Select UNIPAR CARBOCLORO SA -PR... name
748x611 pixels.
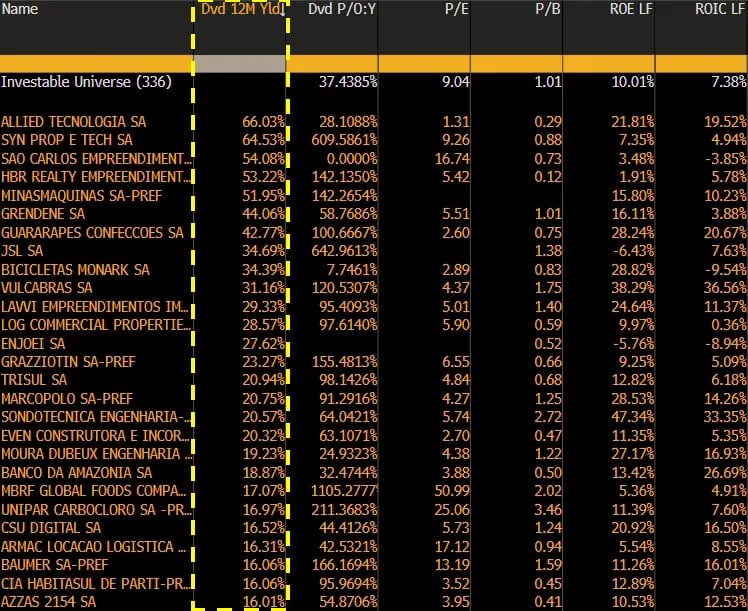pos(95,509)
